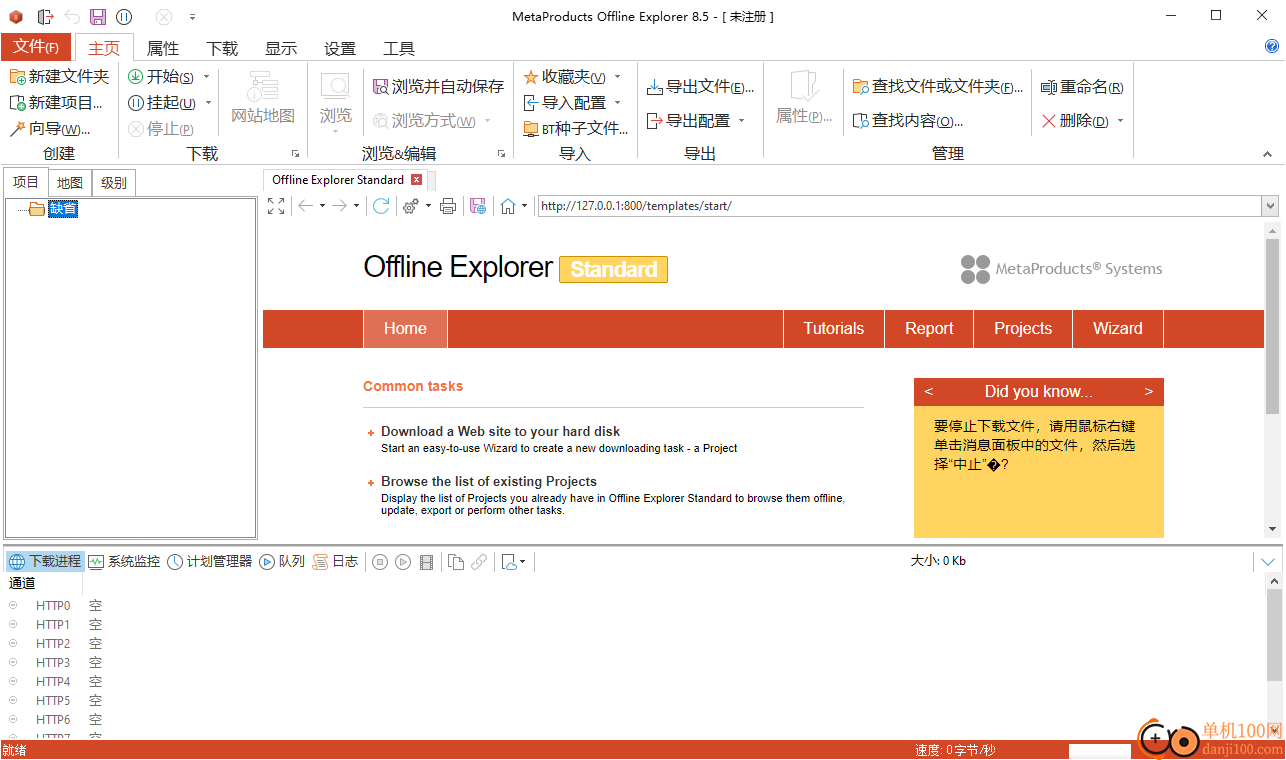Screen dimensions: 1286x760
Task: Switch to 显示 ribbon tab
Action: (281, 48)
